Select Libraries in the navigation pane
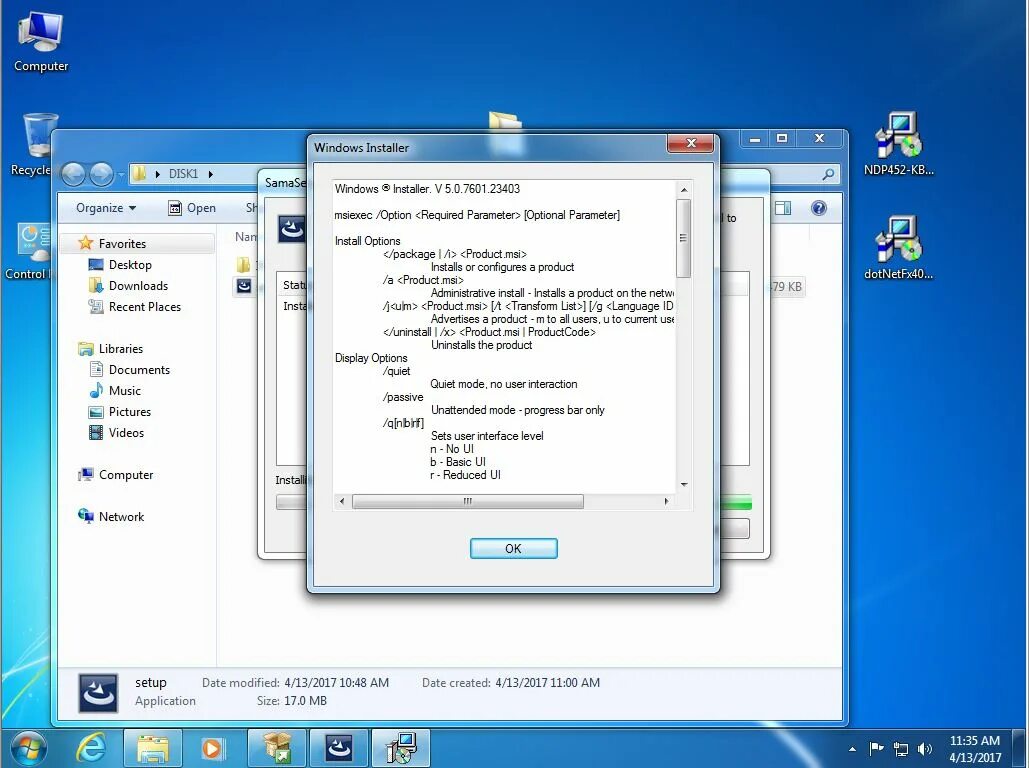 pyautogui.click(x=110, y=349)
